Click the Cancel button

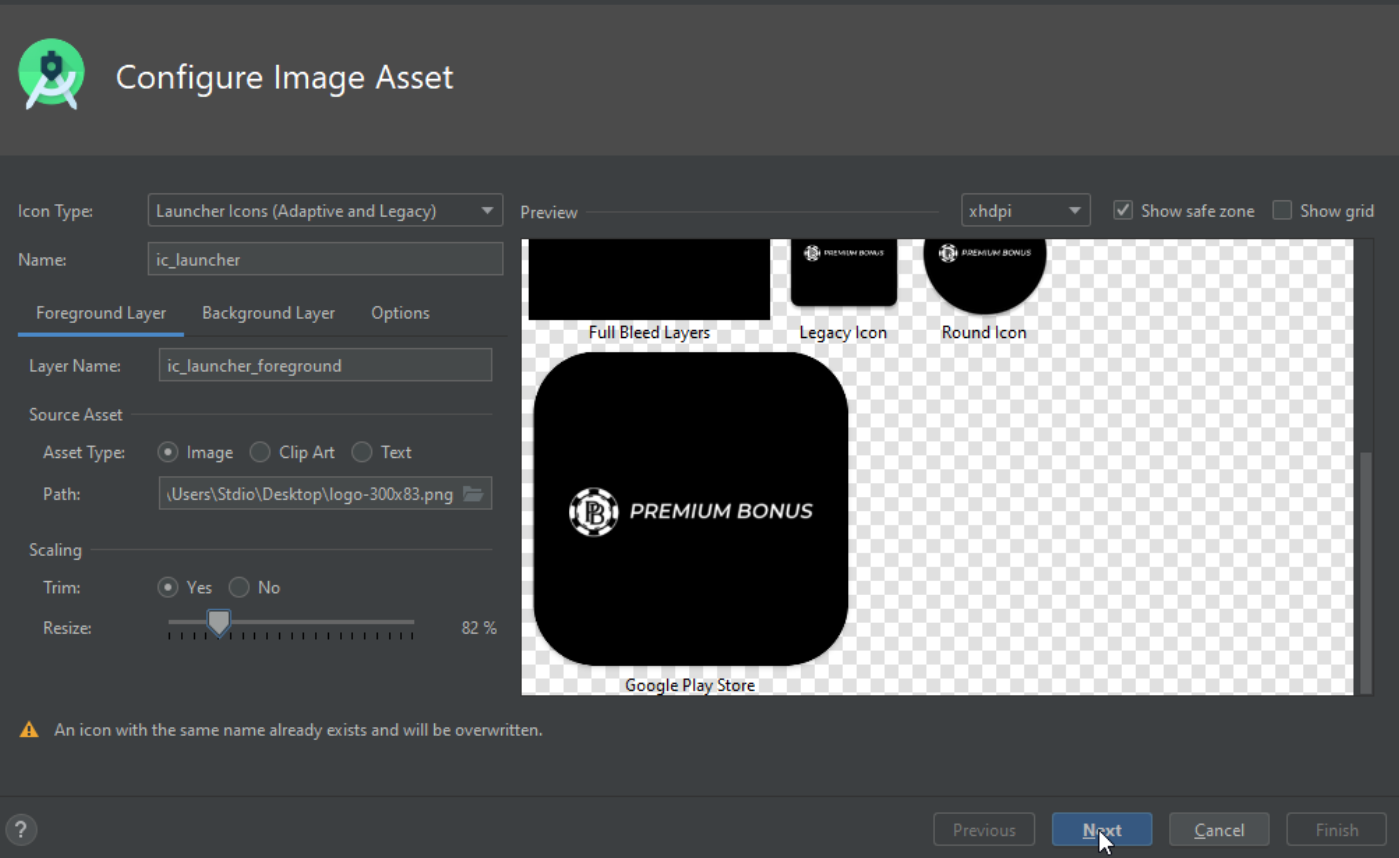click(x=1219, y=830)
